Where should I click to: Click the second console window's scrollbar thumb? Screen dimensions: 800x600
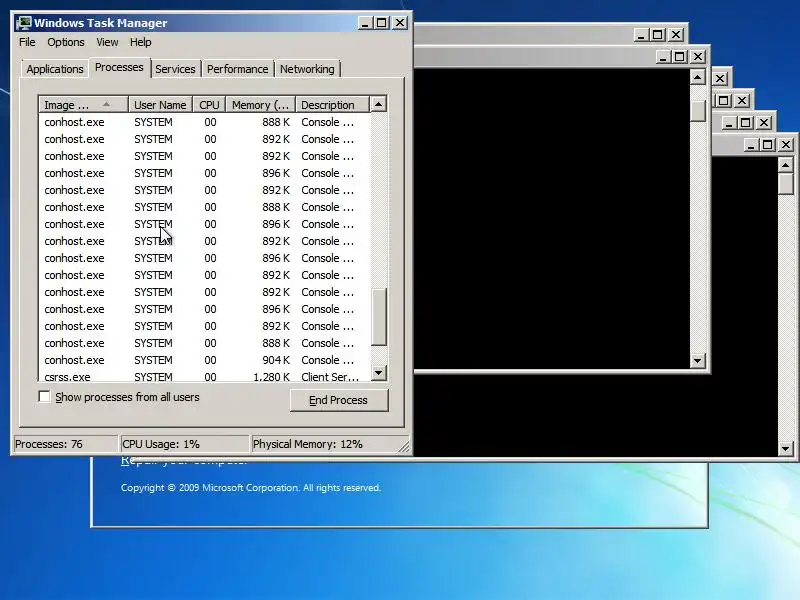(697, 111)
